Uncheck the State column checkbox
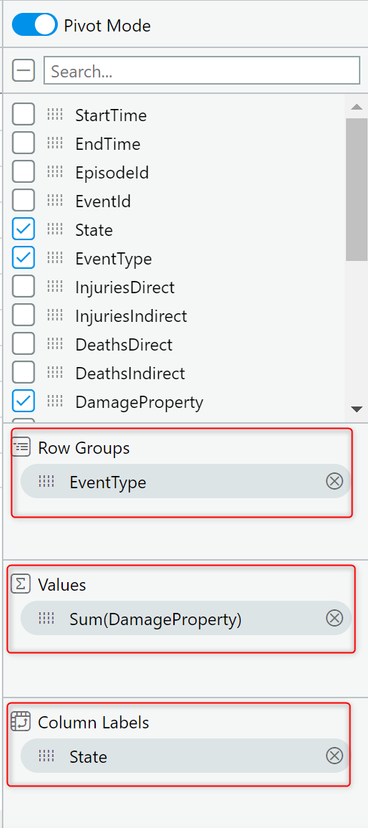Image resolution: width=368 pixels, height=828 pixels. coord(23,230)
